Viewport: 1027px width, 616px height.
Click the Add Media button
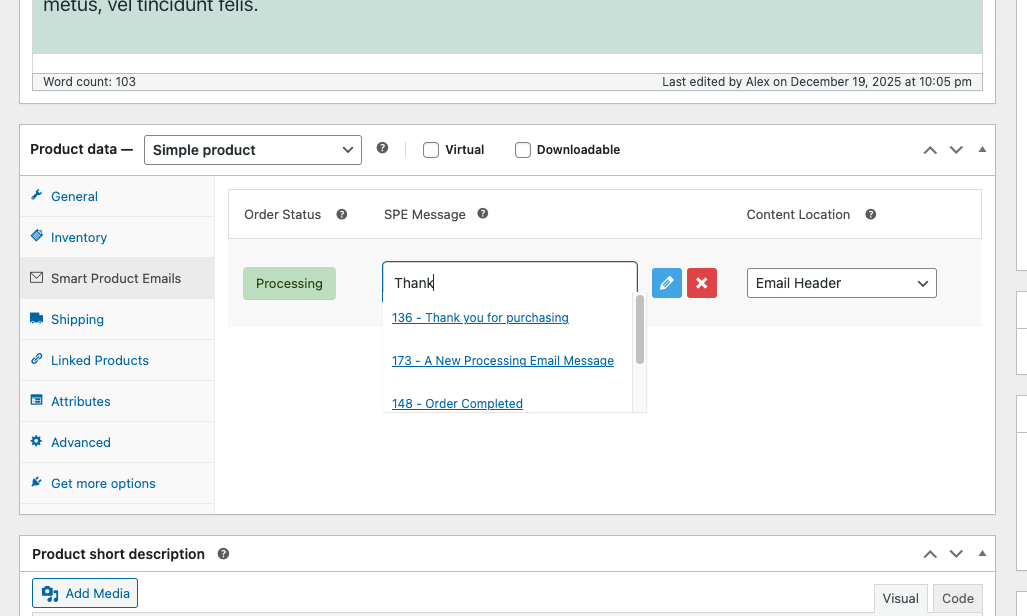coord(85,593)
